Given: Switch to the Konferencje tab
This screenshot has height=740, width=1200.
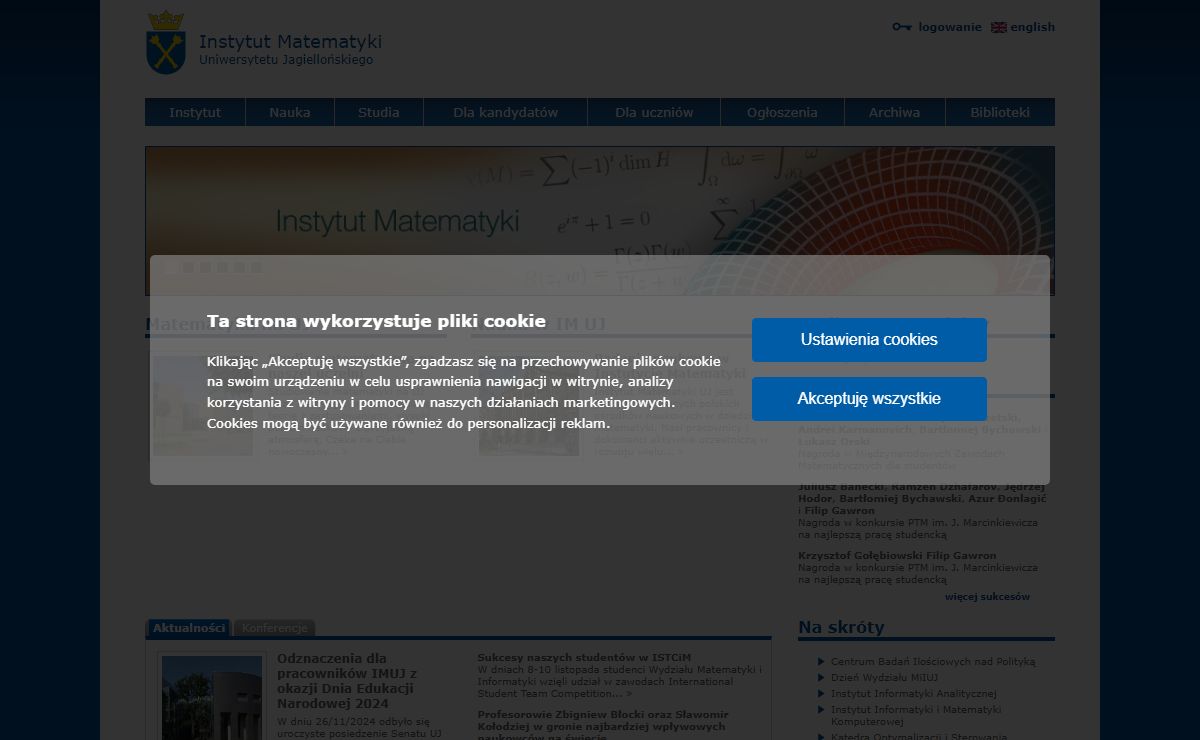Looking at the screenshot, I should point(275,628).
